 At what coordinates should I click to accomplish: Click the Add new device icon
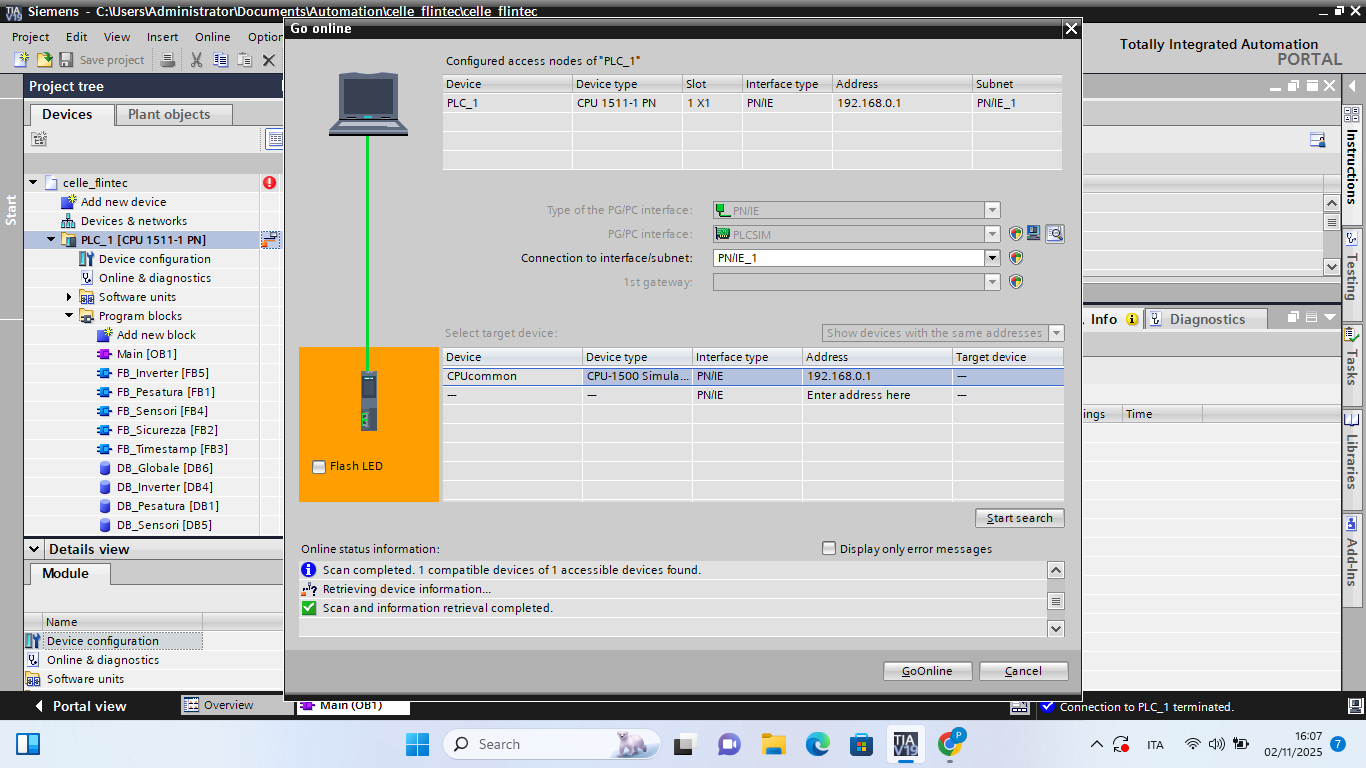click(x=68, y=202)
